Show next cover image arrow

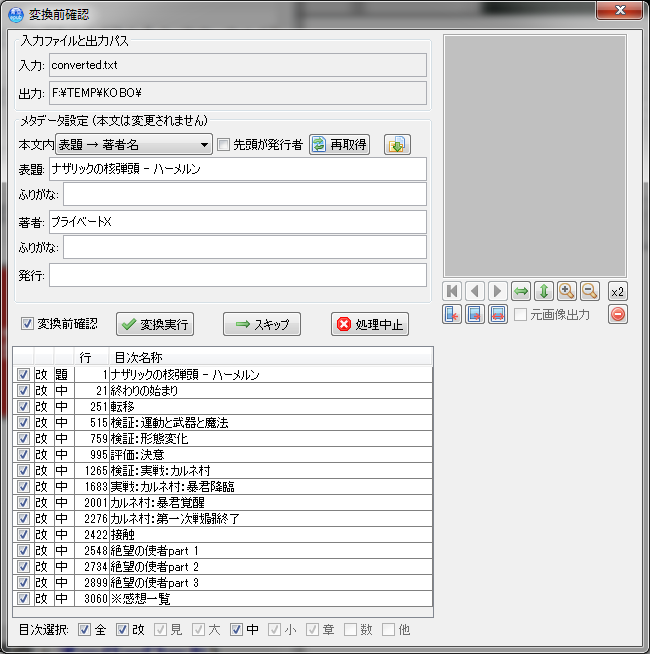(498, 291)
